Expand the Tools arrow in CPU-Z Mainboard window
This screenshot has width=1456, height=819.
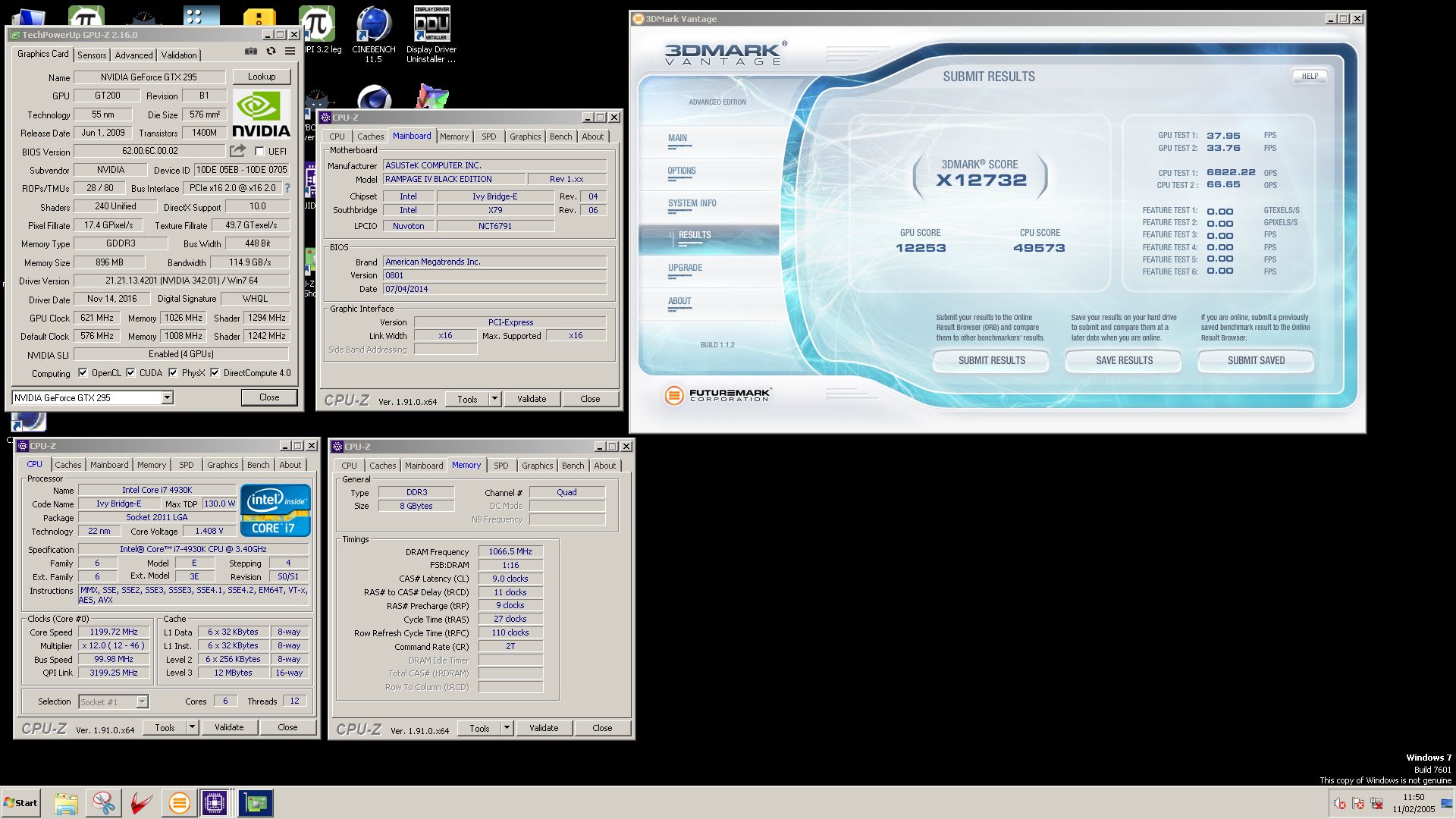pyautogui.click(x=494, y=399)
